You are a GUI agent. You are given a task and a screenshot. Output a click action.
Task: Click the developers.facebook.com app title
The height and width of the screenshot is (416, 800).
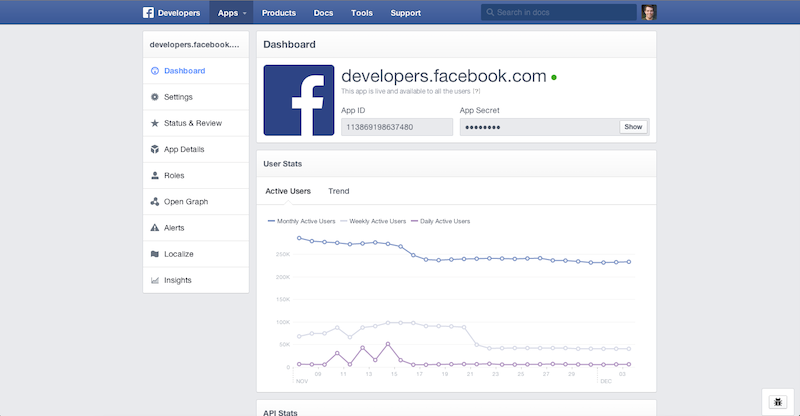444,76
